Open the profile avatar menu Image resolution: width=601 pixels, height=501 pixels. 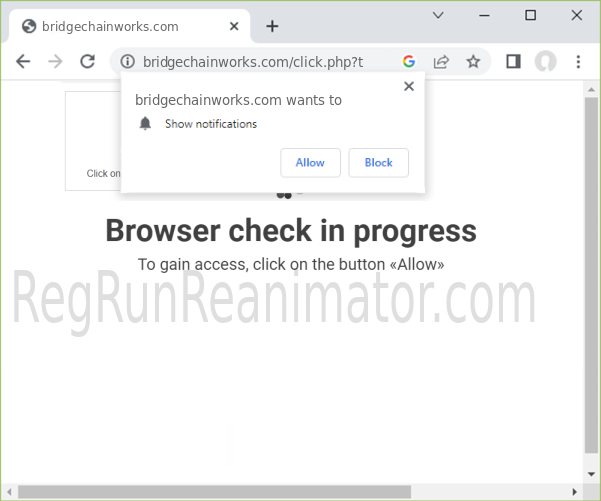tap(545, 61)
